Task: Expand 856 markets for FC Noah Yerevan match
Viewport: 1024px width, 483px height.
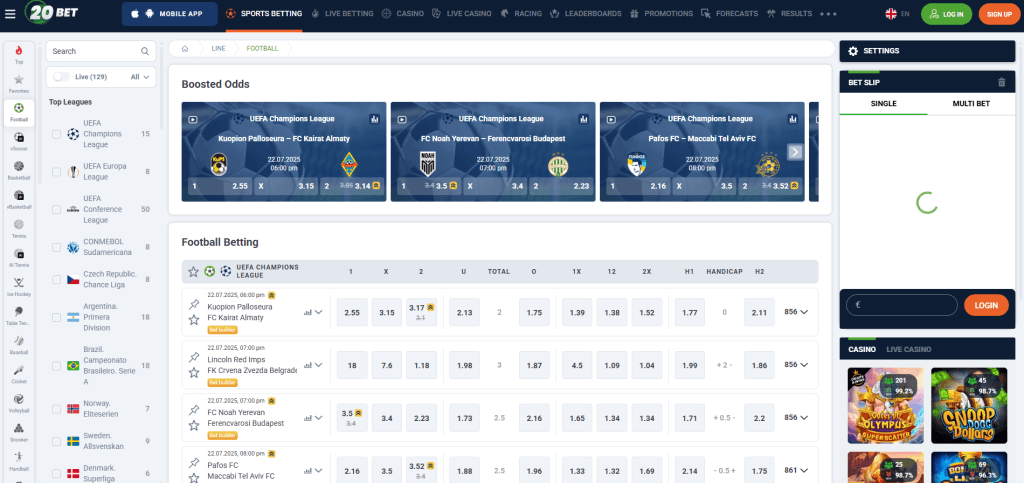Action: 796,417
